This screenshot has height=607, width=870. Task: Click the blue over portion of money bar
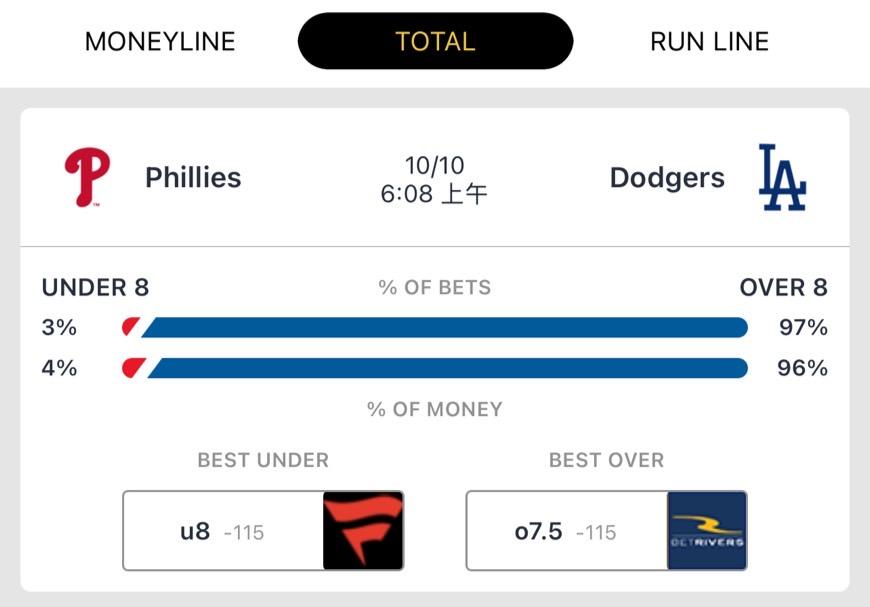pos(448,368)
